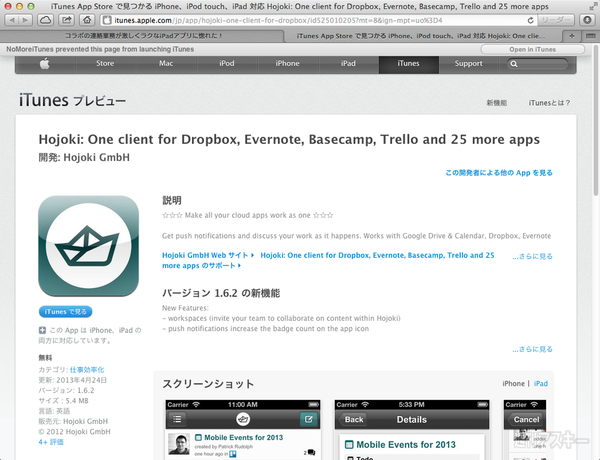Open iPhone in Apple navigation bar
The image size is (600, 460).
point(287,64)
